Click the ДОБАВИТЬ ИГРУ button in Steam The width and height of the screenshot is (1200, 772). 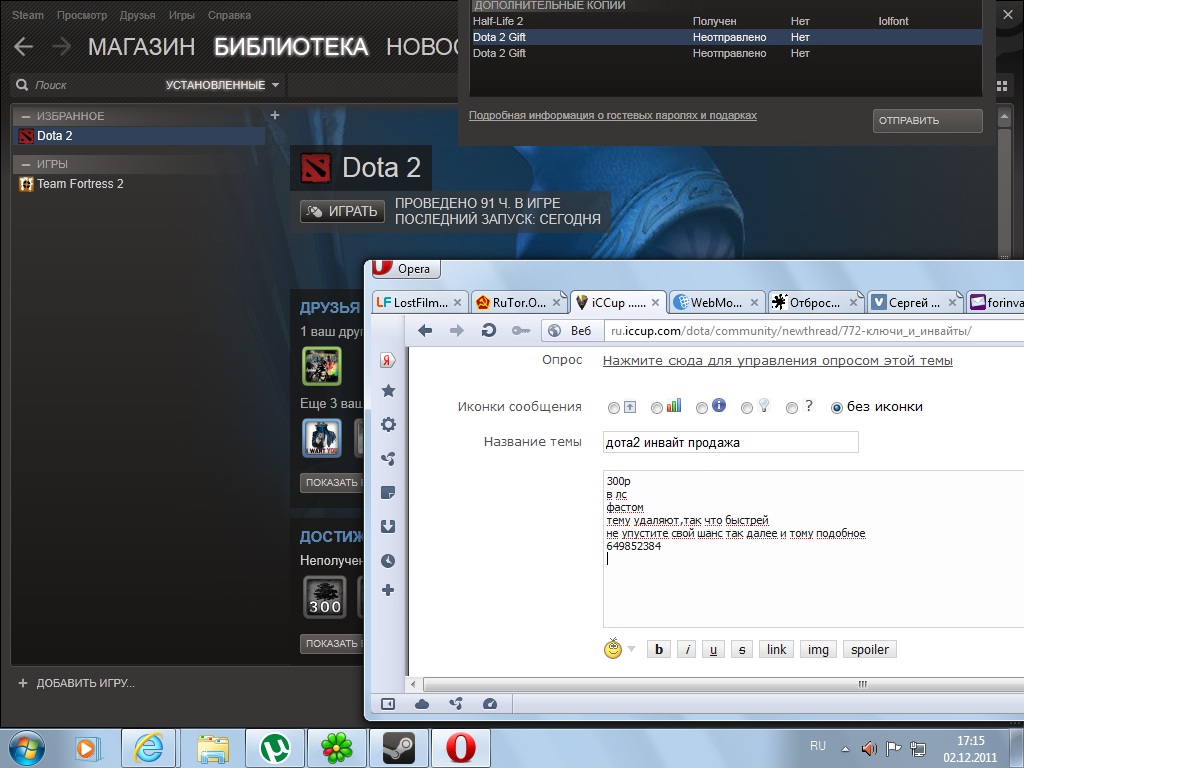[x=76, y=683]
